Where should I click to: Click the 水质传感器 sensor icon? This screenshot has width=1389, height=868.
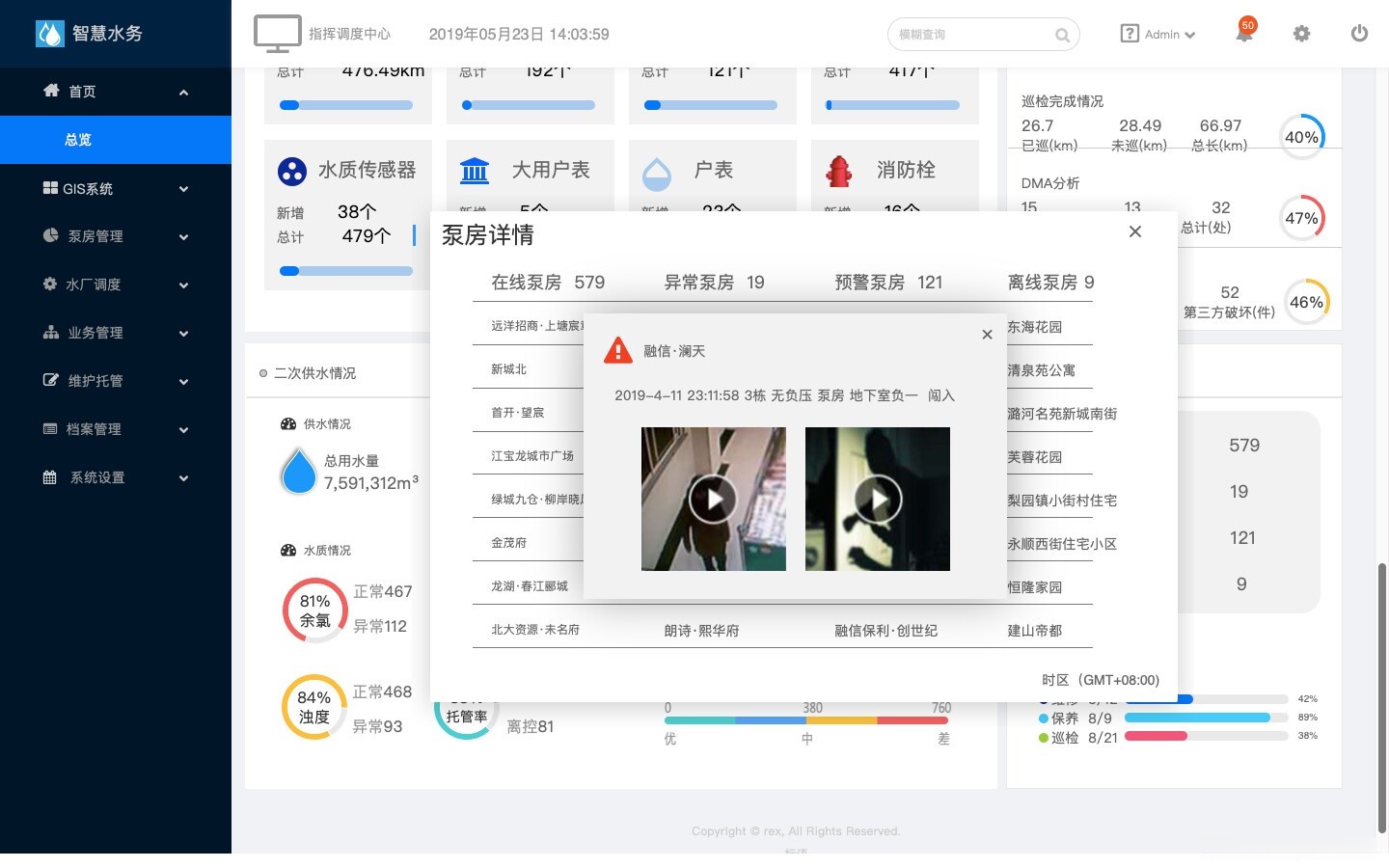292,170
